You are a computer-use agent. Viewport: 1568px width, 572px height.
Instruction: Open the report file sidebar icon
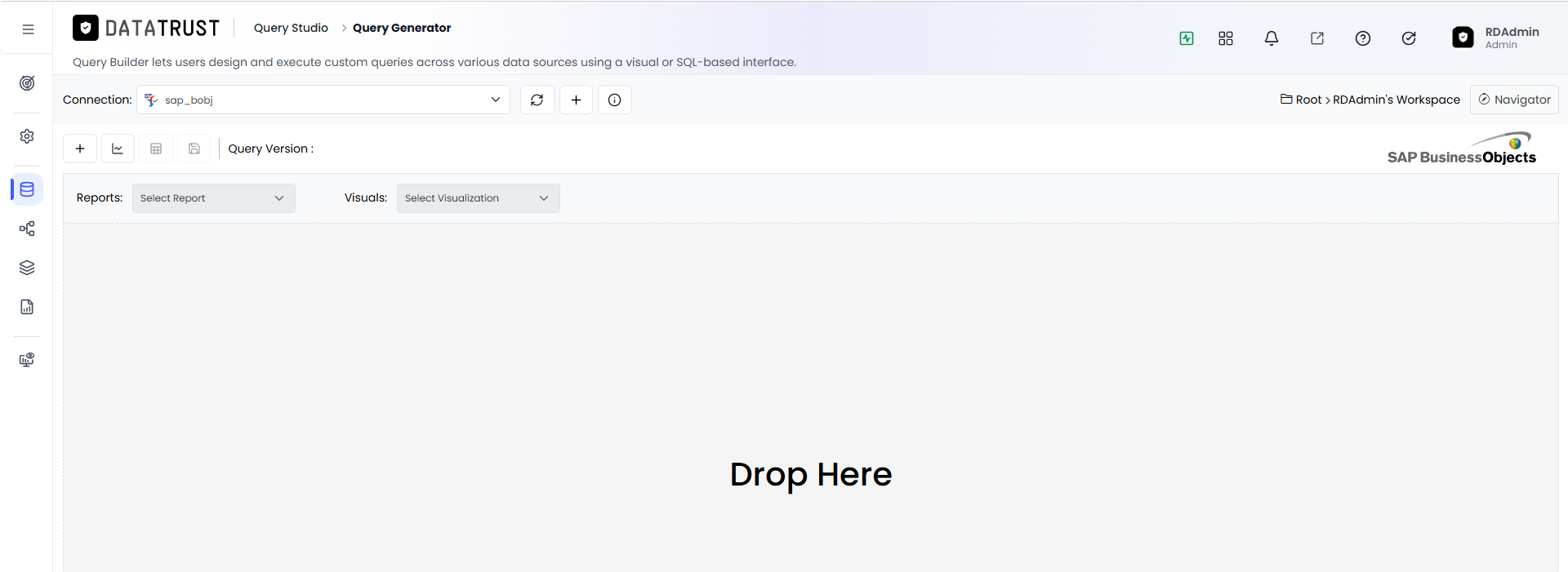click(x=27, y=307)
